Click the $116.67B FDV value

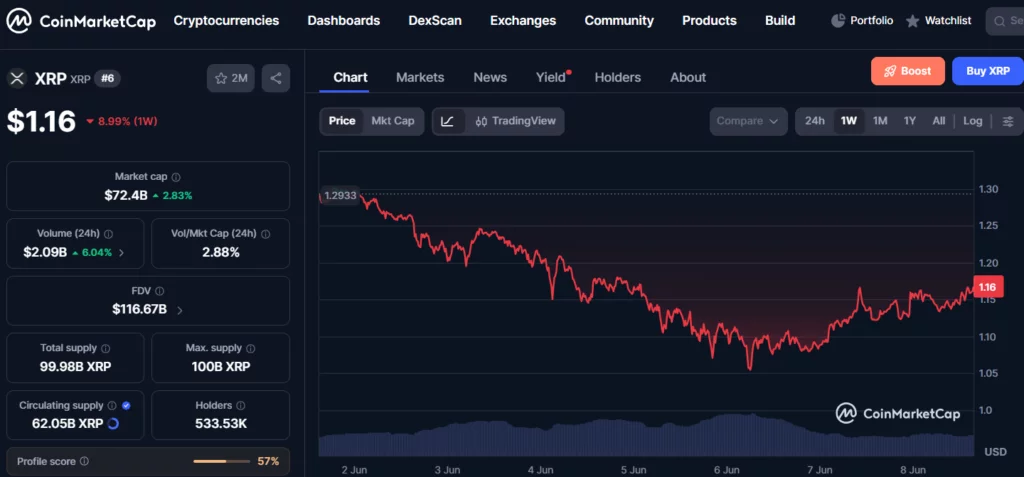click(139, 309)
